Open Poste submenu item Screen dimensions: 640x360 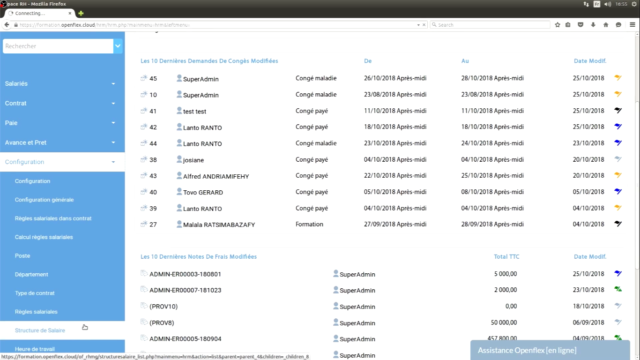click(x=22, y=256)
